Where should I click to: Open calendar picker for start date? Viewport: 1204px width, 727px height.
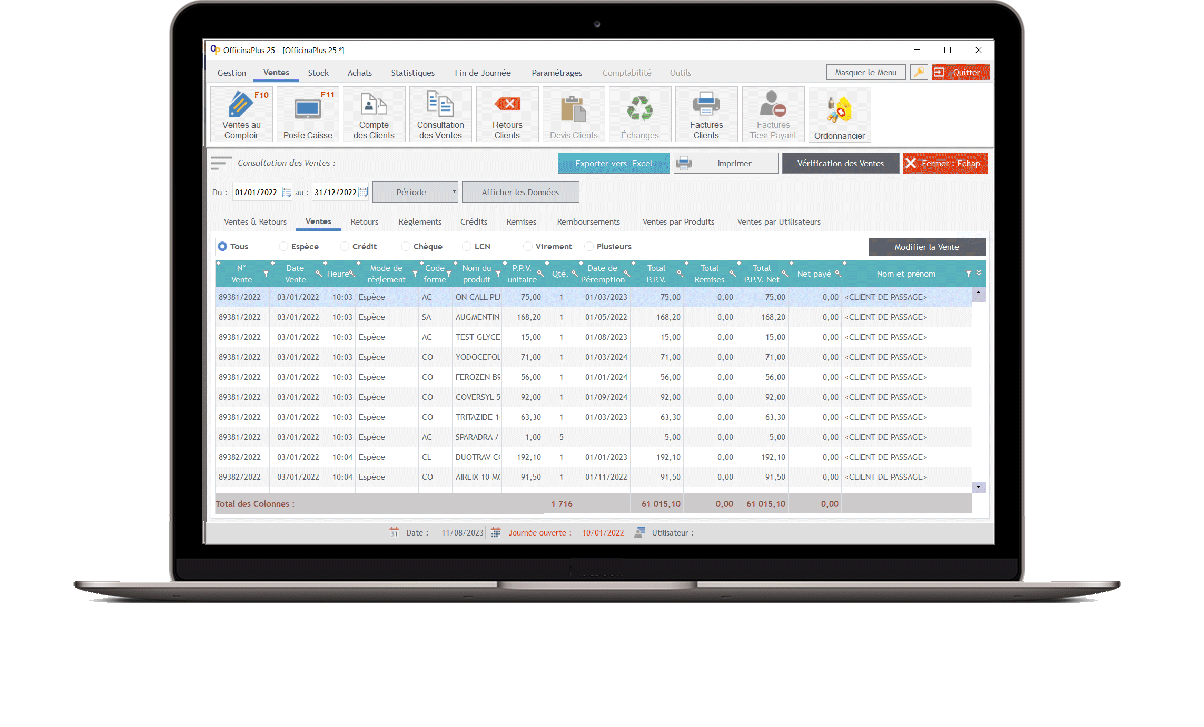click(287, 192)
